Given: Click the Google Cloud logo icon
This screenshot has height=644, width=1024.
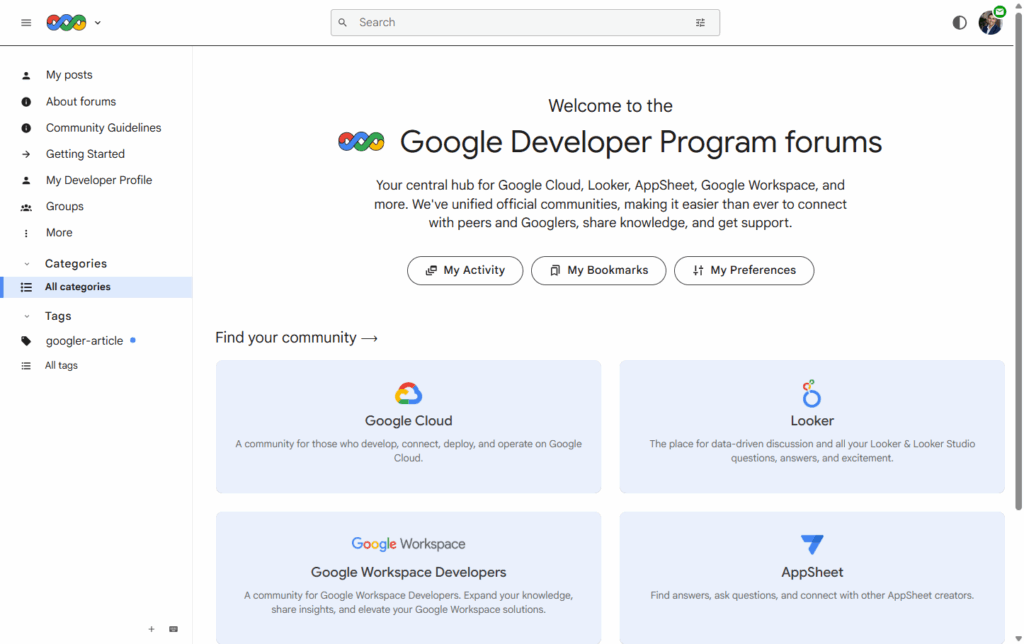Looking at the screenshot, I should coord(408,393).
